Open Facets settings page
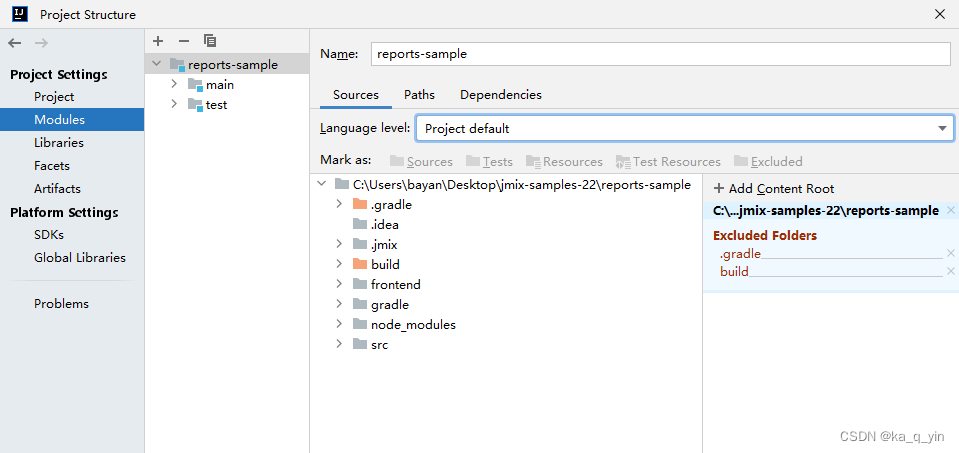 (x=52, y=166)
